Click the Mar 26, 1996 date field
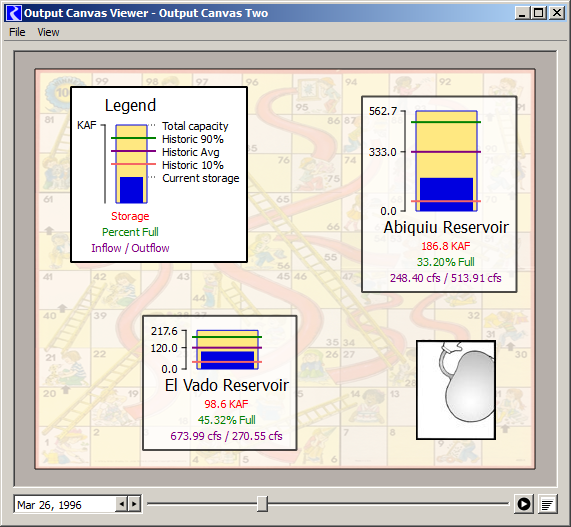The image size is (571, 527). click(x=65, y=504)
